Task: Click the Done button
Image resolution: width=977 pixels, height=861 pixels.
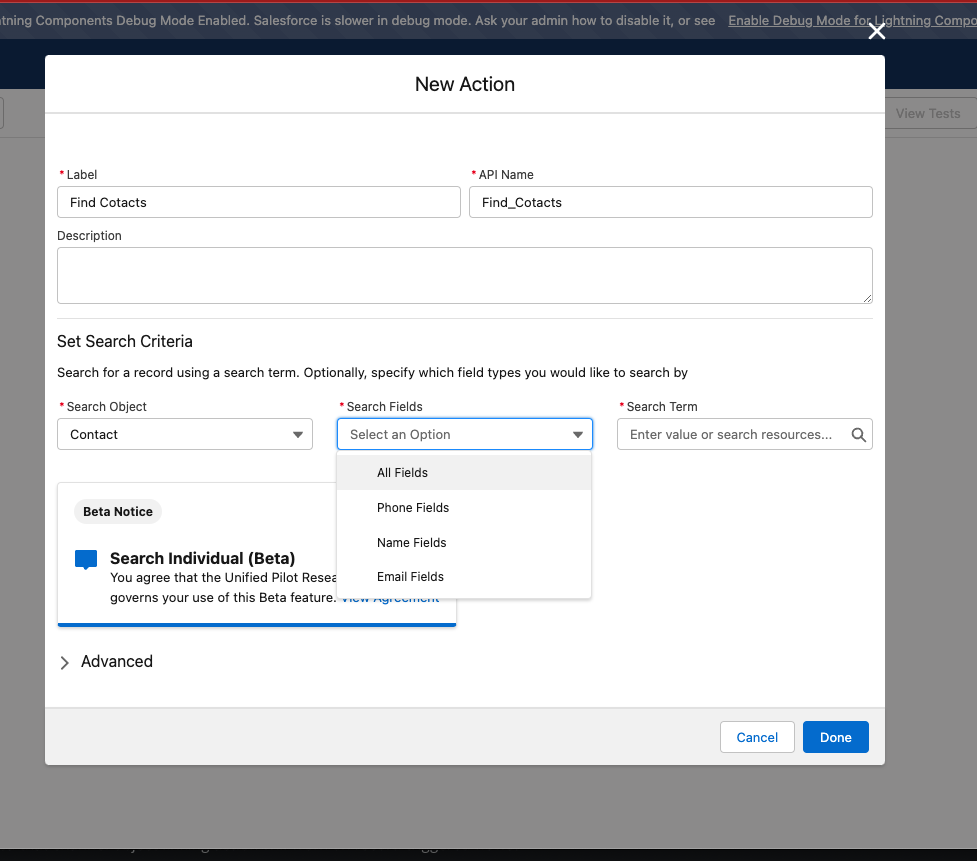Action: click(x=836, y=737)
